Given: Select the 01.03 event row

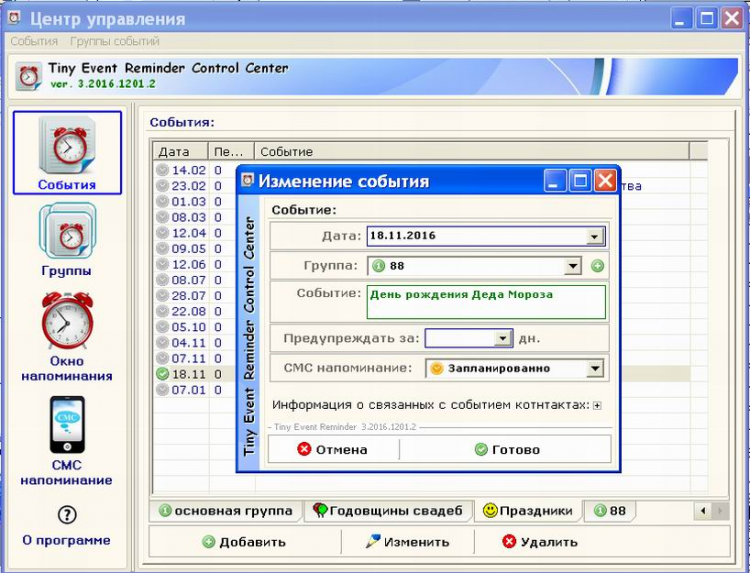Looking at the screenshot, I should pos(195,201).
